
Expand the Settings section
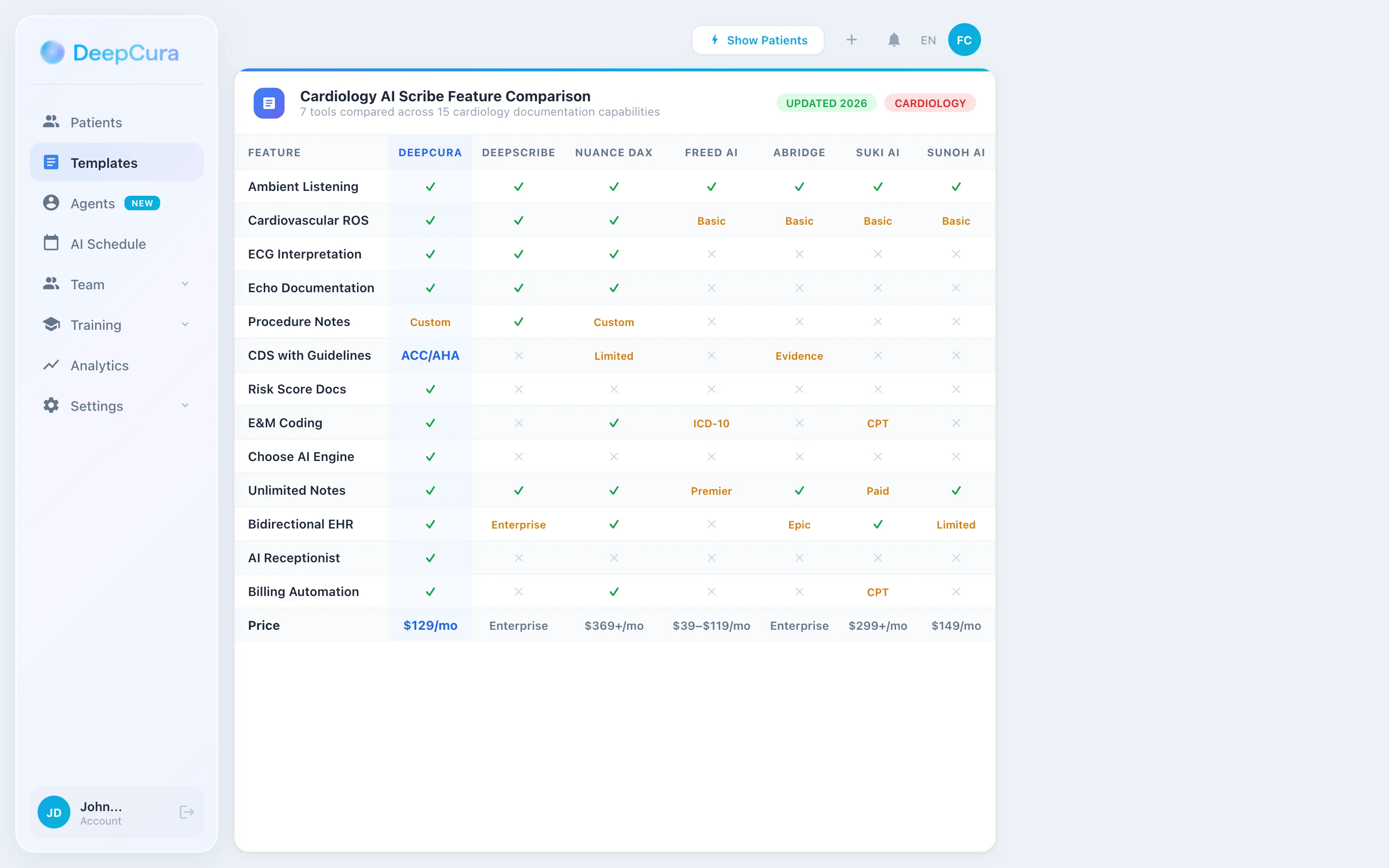click(x=185, y=405)
